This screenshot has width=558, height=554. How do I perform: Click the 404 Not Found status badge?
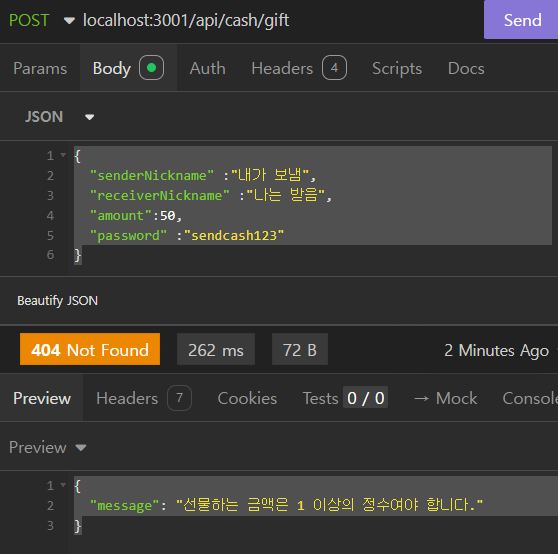pyautogui.click(x=90, y=349)
